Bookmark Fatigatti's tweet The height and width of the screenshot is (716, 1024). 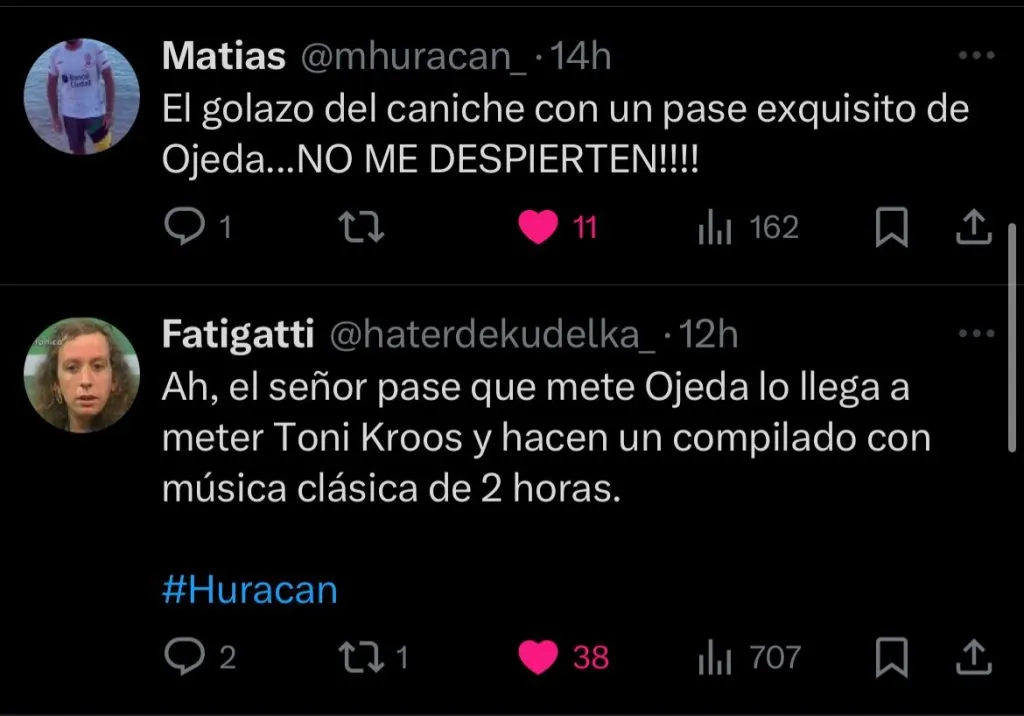pos(891,657)
